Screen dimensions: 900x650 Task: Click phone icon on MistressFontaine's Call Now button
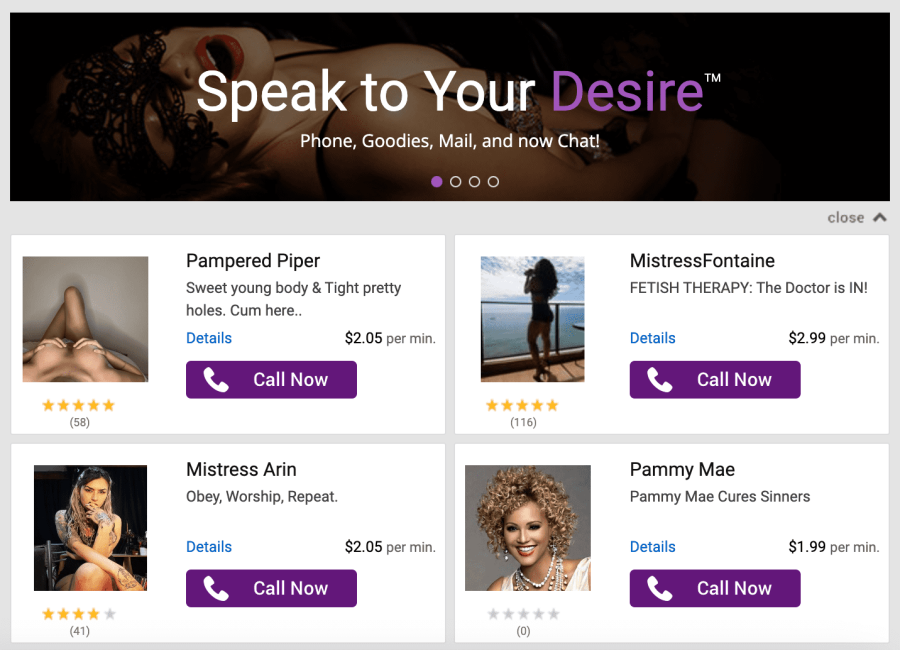point(660,380)
